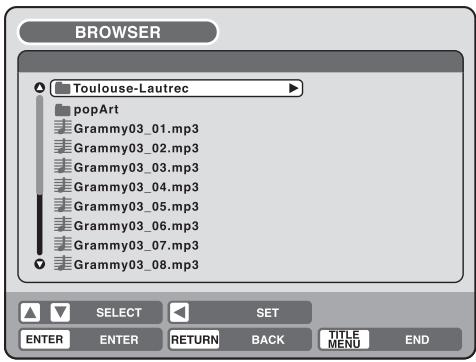Click the music icon beside Grammy03_05.mp3
The image size is (476, 362).
click(x=63, y=205)
